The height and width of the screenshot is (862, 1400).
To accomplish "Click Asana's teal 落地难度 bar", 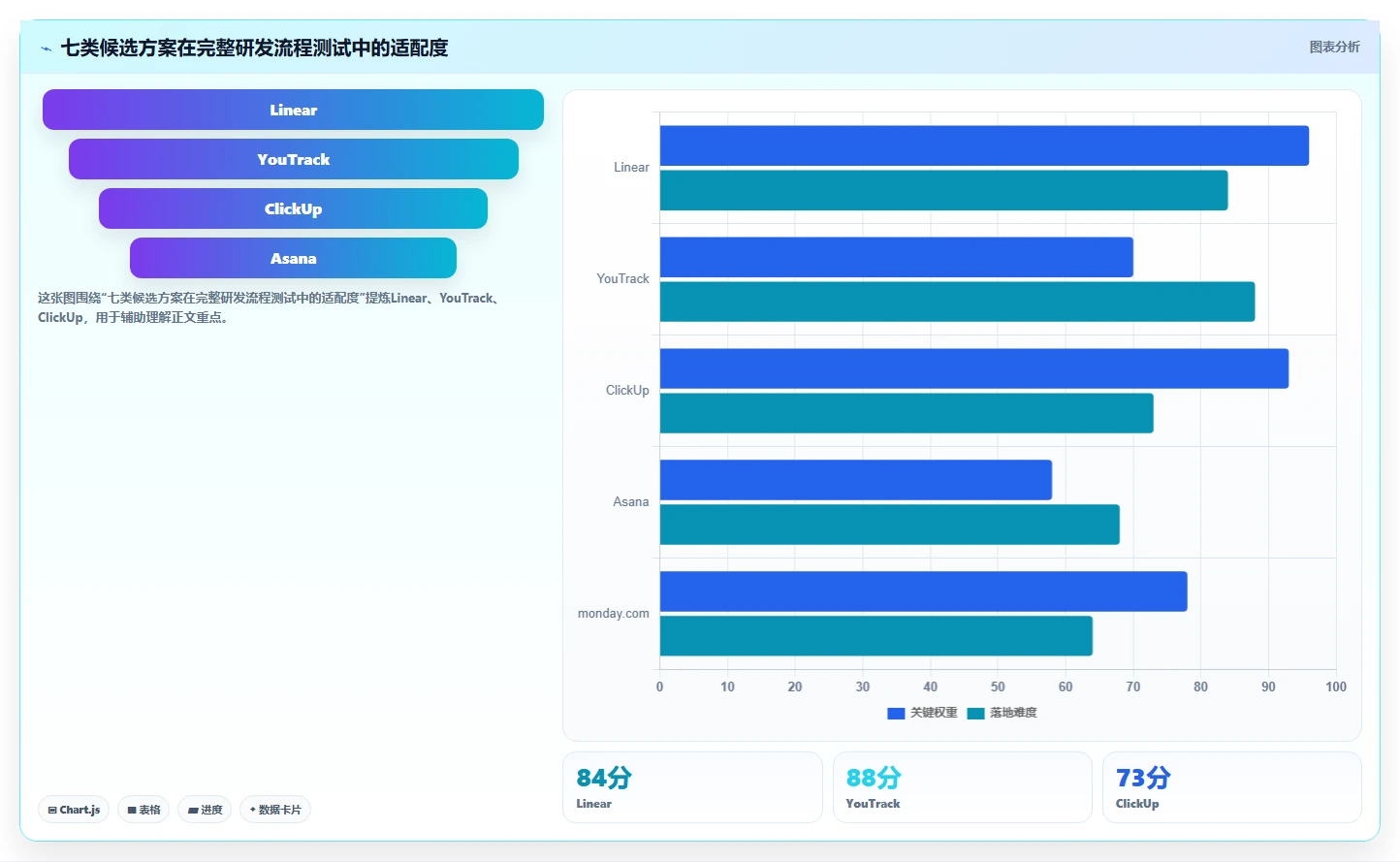I will (x=890, y=525).
